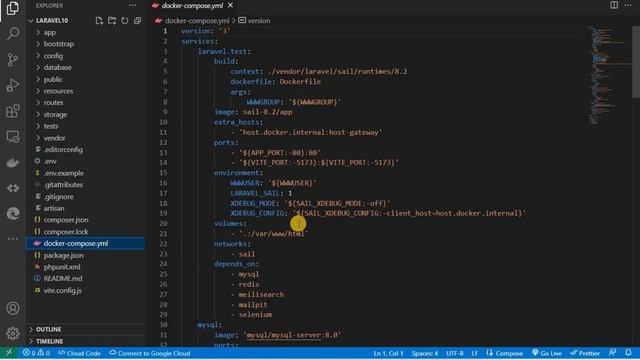This screenshot has width=640, height=360.
Task: Click New File icon in Explorer header
Action: (99, 20)
